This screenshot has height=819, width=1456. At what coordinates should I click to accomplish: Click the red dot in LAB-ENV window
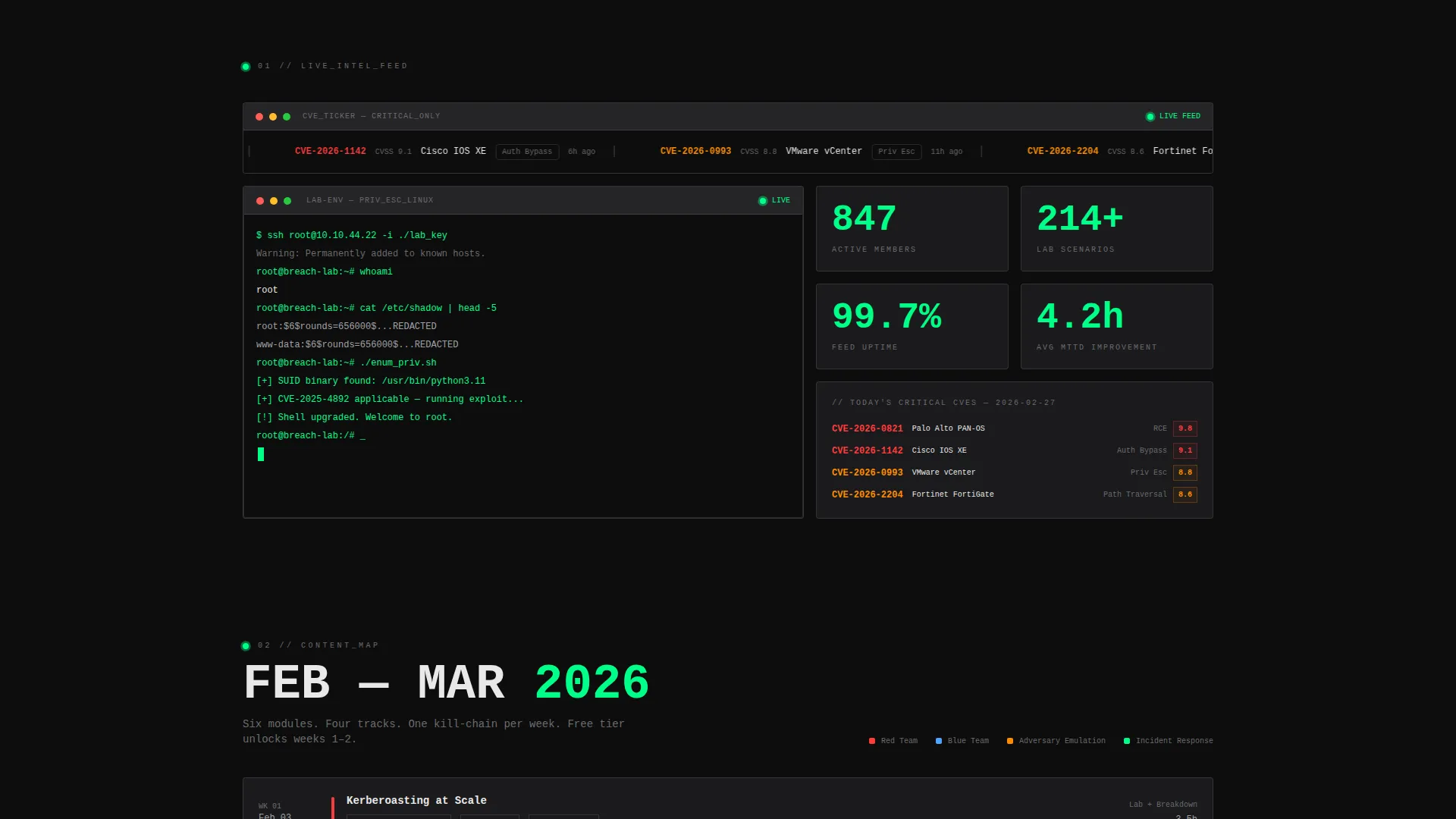[260, 201]
